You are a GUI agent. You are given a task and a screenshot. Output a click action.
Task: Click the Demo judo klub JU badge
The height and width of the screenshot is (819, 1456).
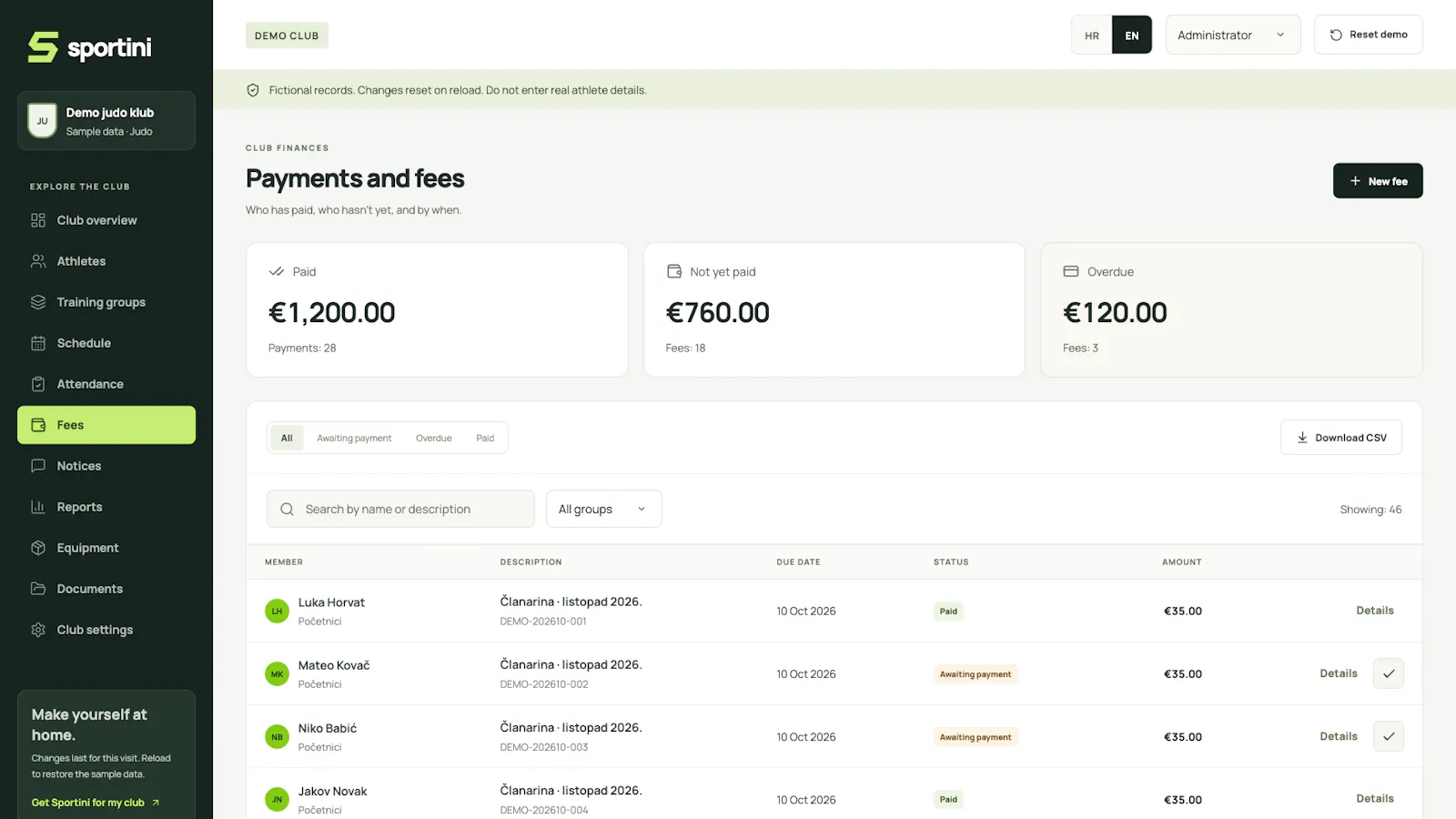[42, 120]
